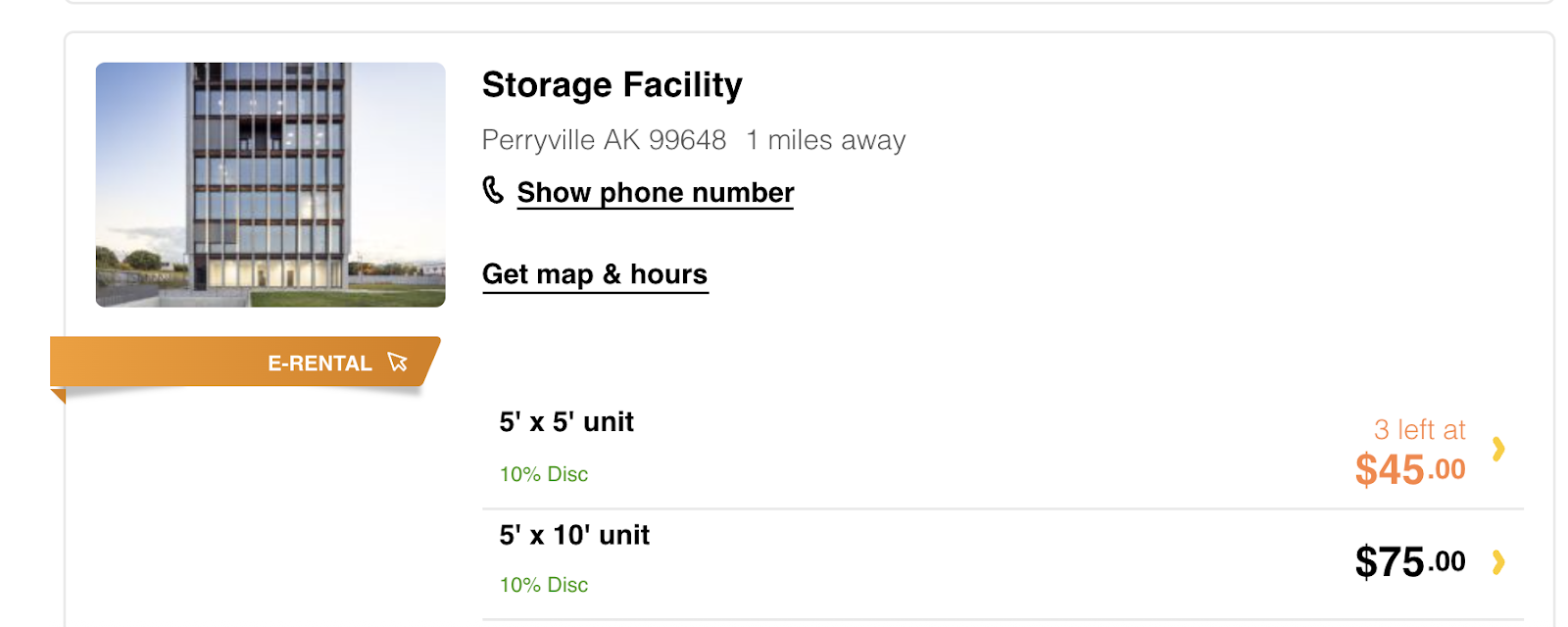This screenshot has width=1568, height=627.
Task: Click 10% Disc under 5' x 5' unit
Action: [x=544, y=474]
